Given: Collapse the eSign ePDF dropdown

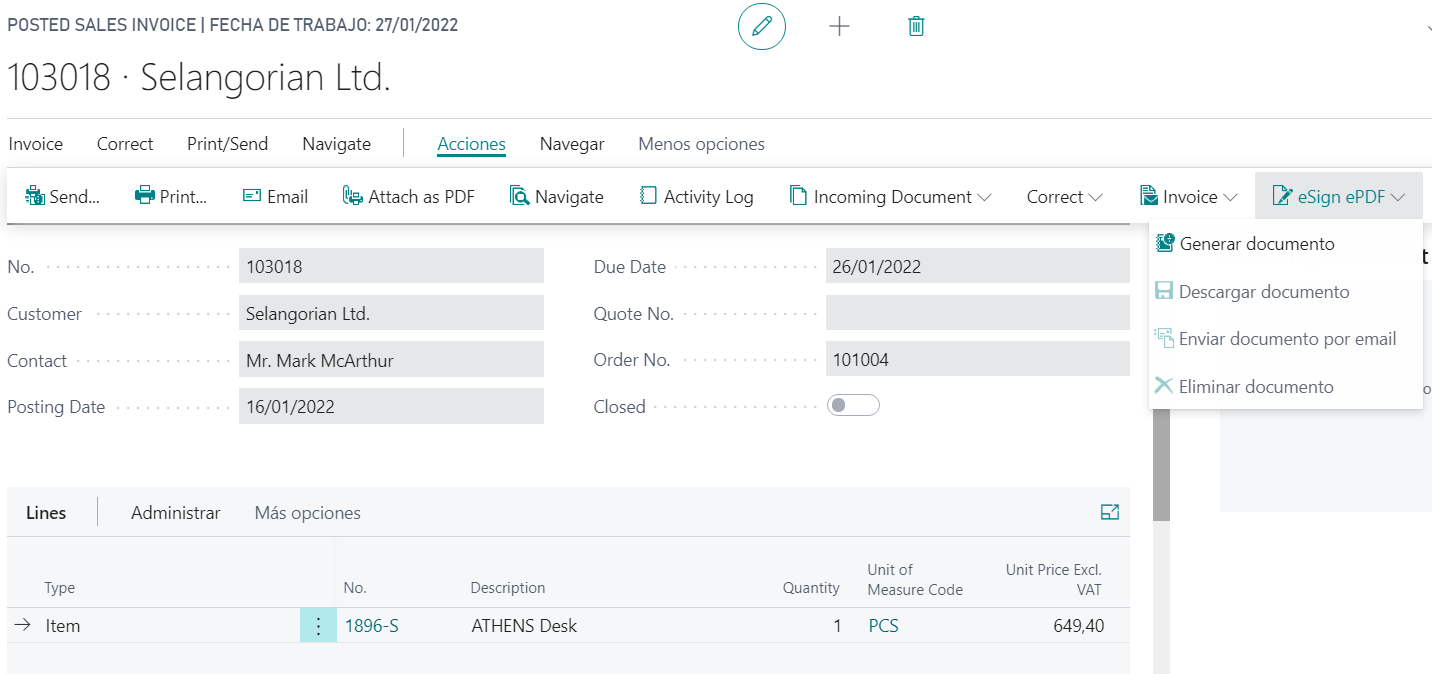Looking at the screenshot, I should tap(1339, 197).
